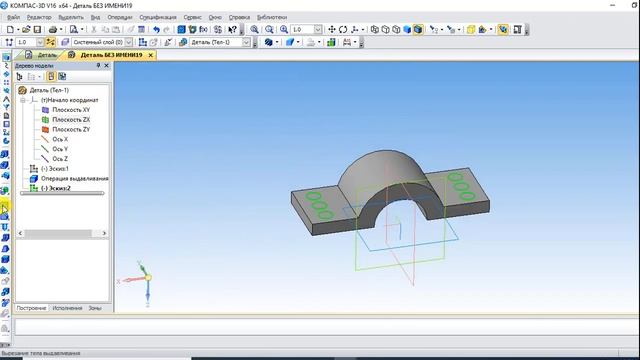Screen dimensions: 640x360
Task: Close the Деталь БЕЗ ИМЕНИ19 tab
Action: [151, 55]
